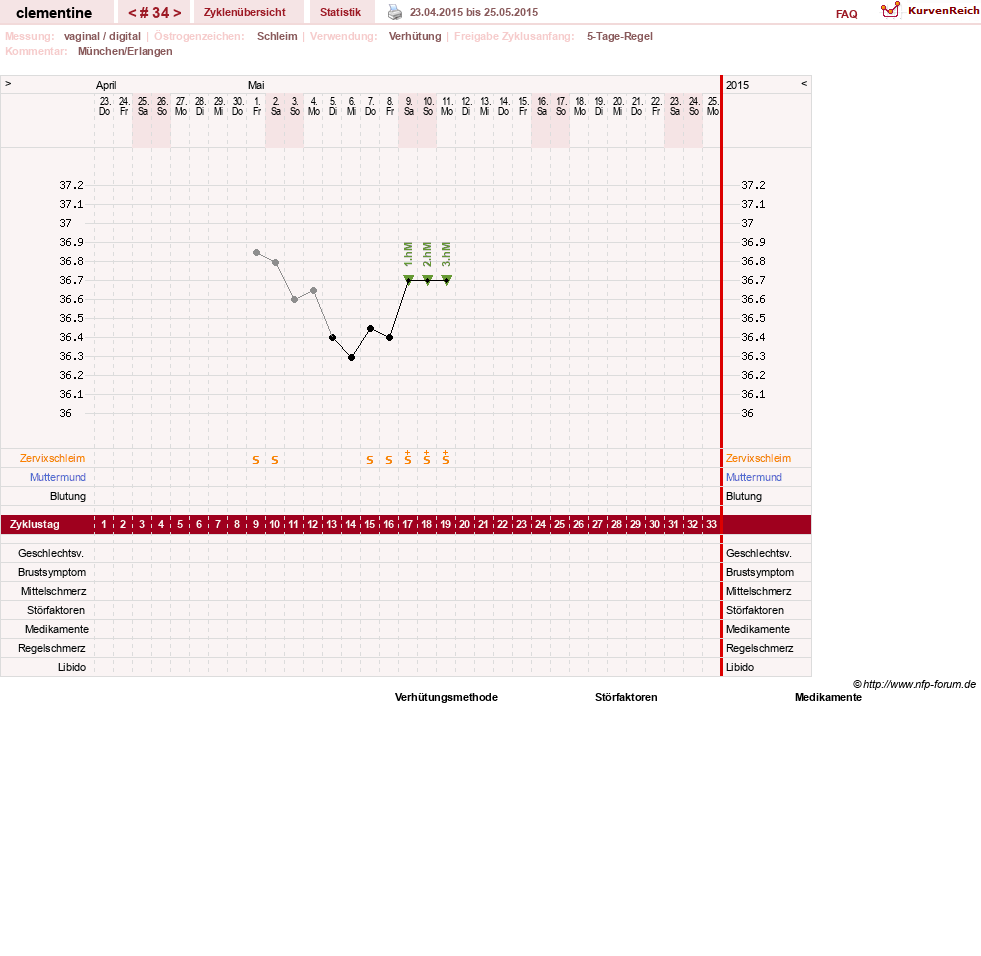Click the 2015 year label
The image size is (981, 956).
[x=737, y=85]
